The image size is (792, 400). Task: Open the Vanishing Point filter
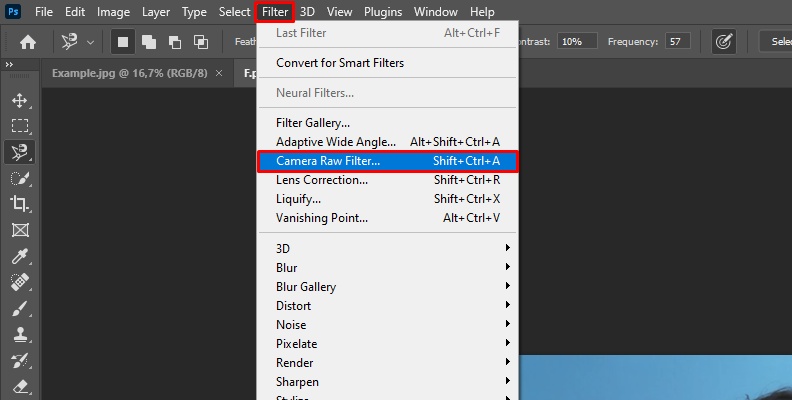pos(387,218)
